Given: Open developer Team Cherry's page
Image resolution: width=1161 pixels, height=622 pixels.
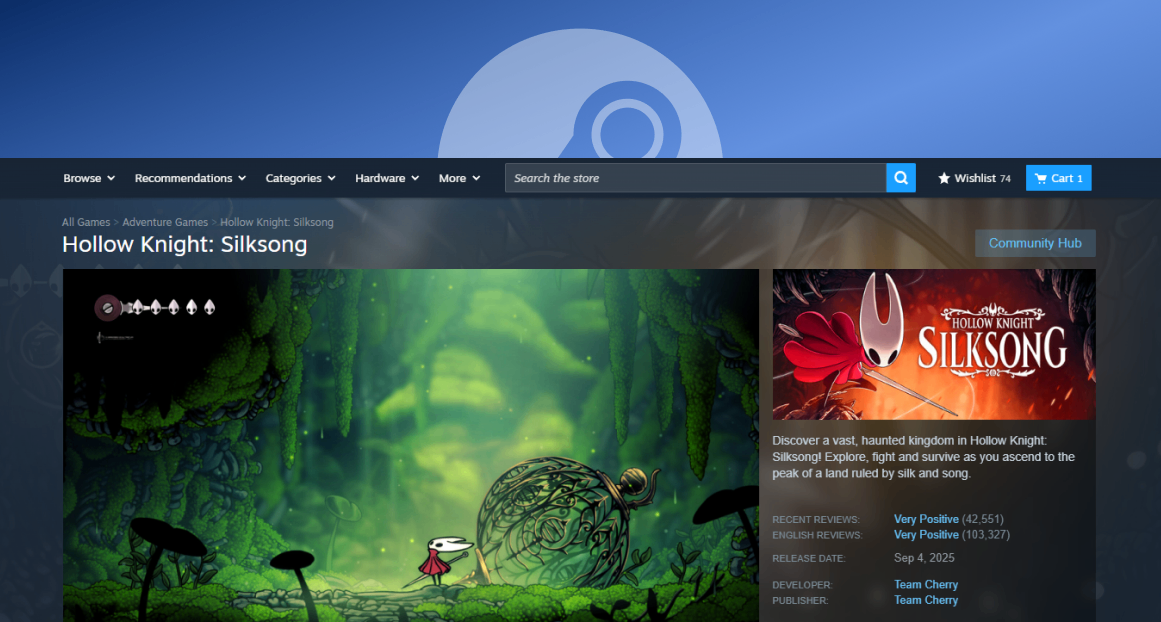Looking at the screenshot, I should 926,584.
